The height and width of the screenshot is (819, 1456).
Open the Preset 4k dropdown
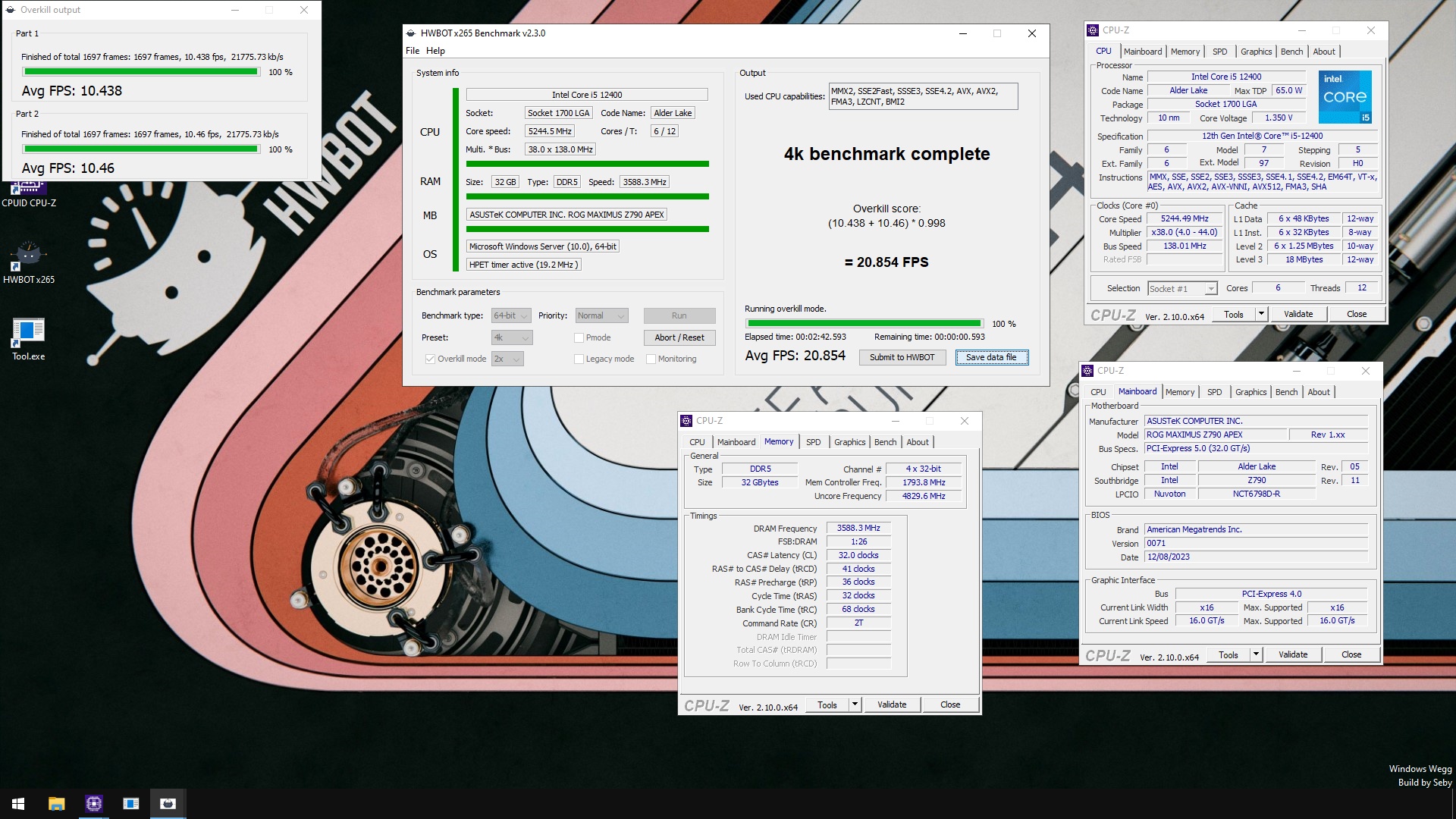pyautogui.click(x=512, y=338)
